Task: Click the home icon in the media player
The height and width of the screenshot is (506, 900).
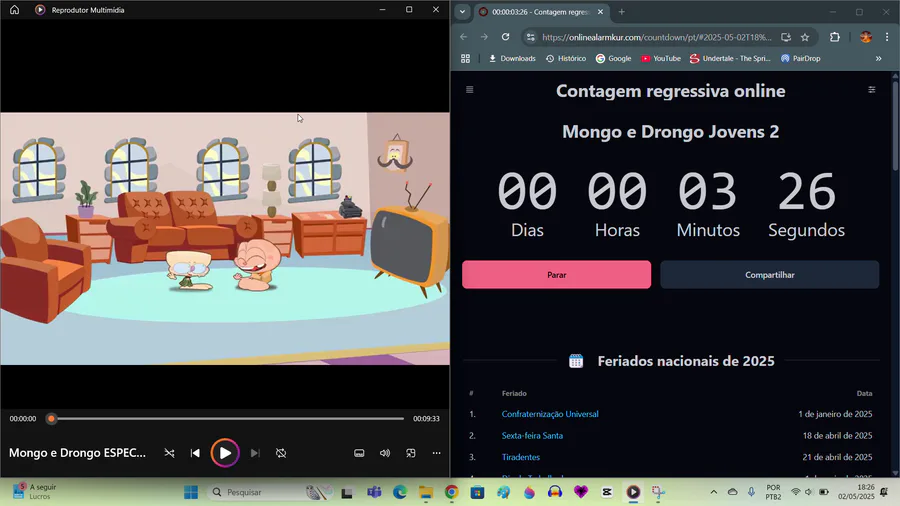Action: coord(14,10)
